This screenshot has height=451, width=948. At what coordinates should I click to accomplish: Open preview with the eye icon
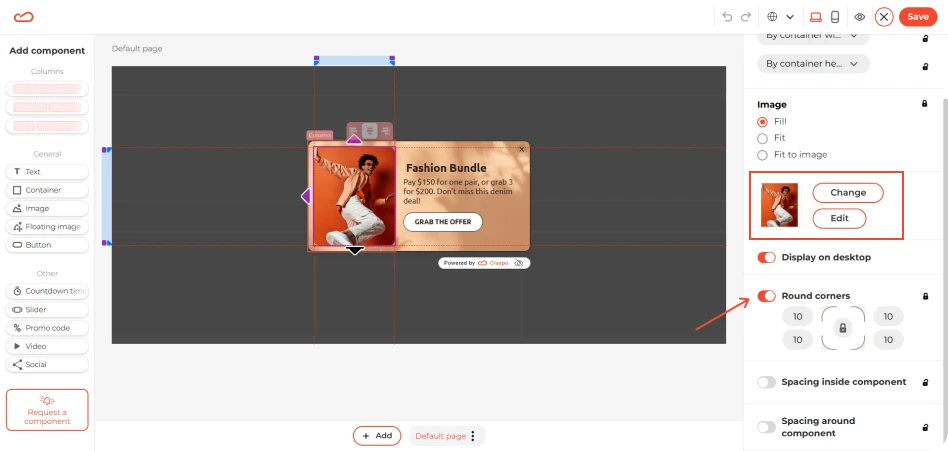click(x=859, y=17)
